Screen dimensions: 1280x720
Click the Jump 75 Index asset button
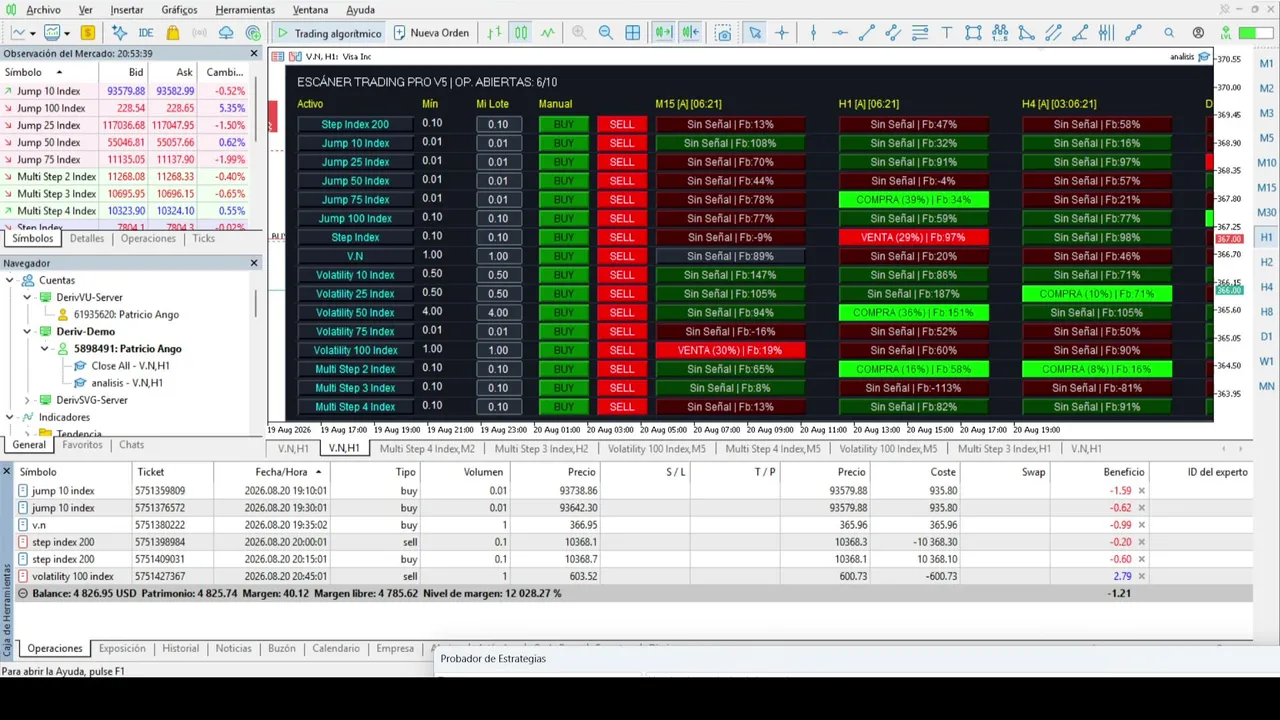tap(355, 200)
